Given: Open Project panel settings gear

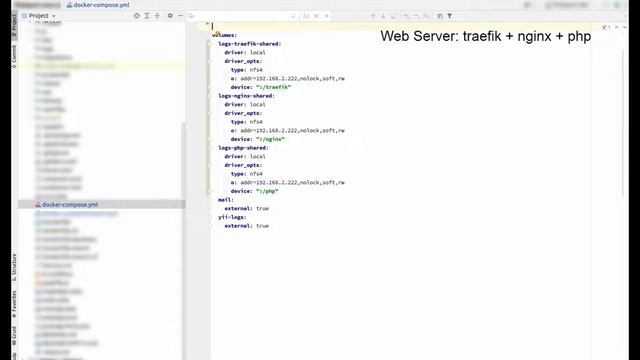Looking at the screenshot, I should click(170, 16).
